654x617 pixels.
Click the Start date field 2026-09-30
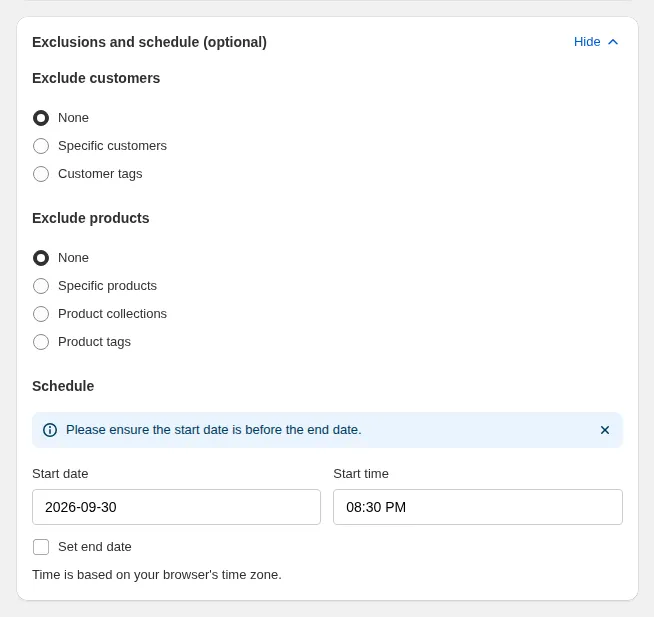tap(176, 507)
